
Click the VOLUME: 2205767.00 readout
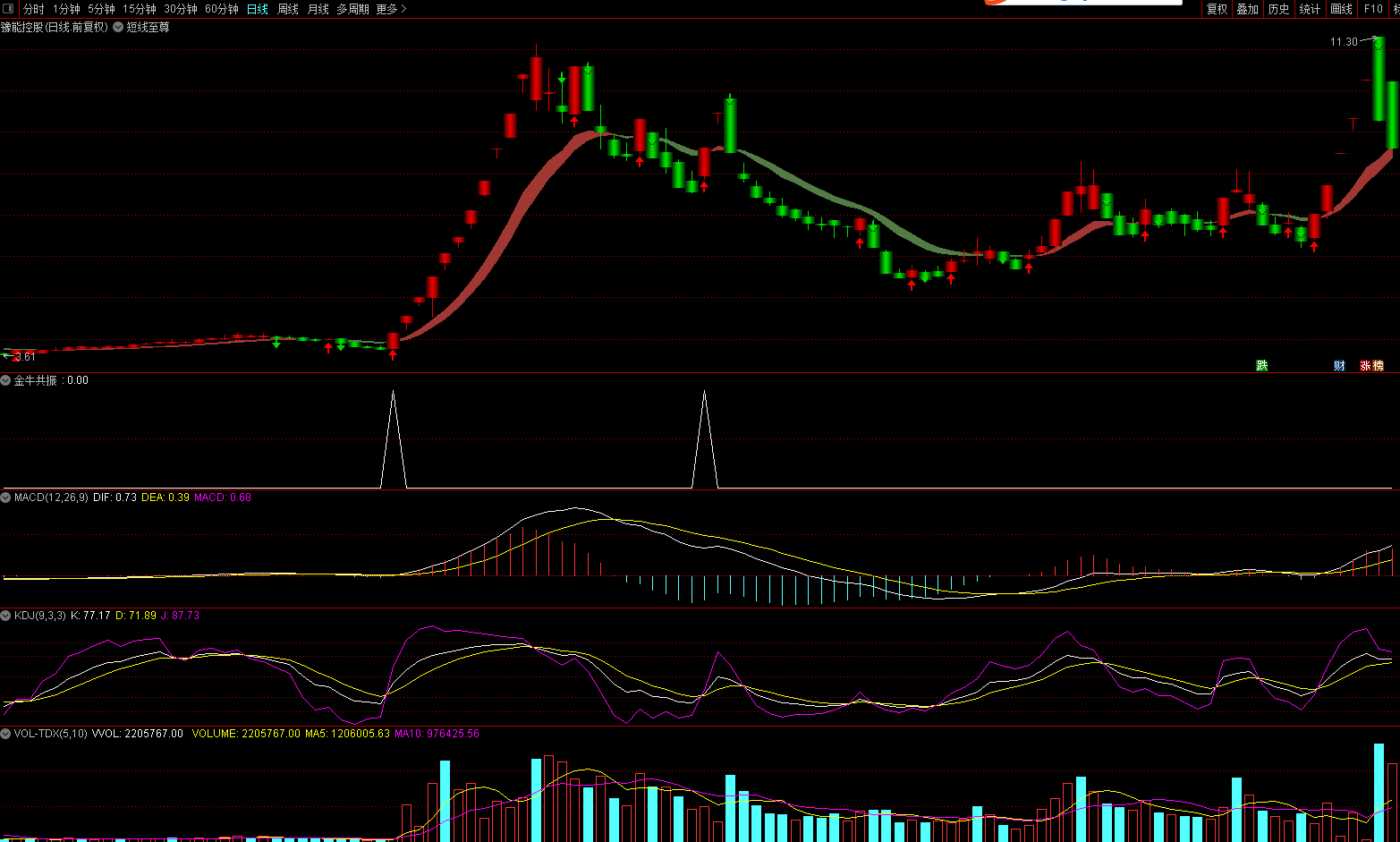pos(246,734)
